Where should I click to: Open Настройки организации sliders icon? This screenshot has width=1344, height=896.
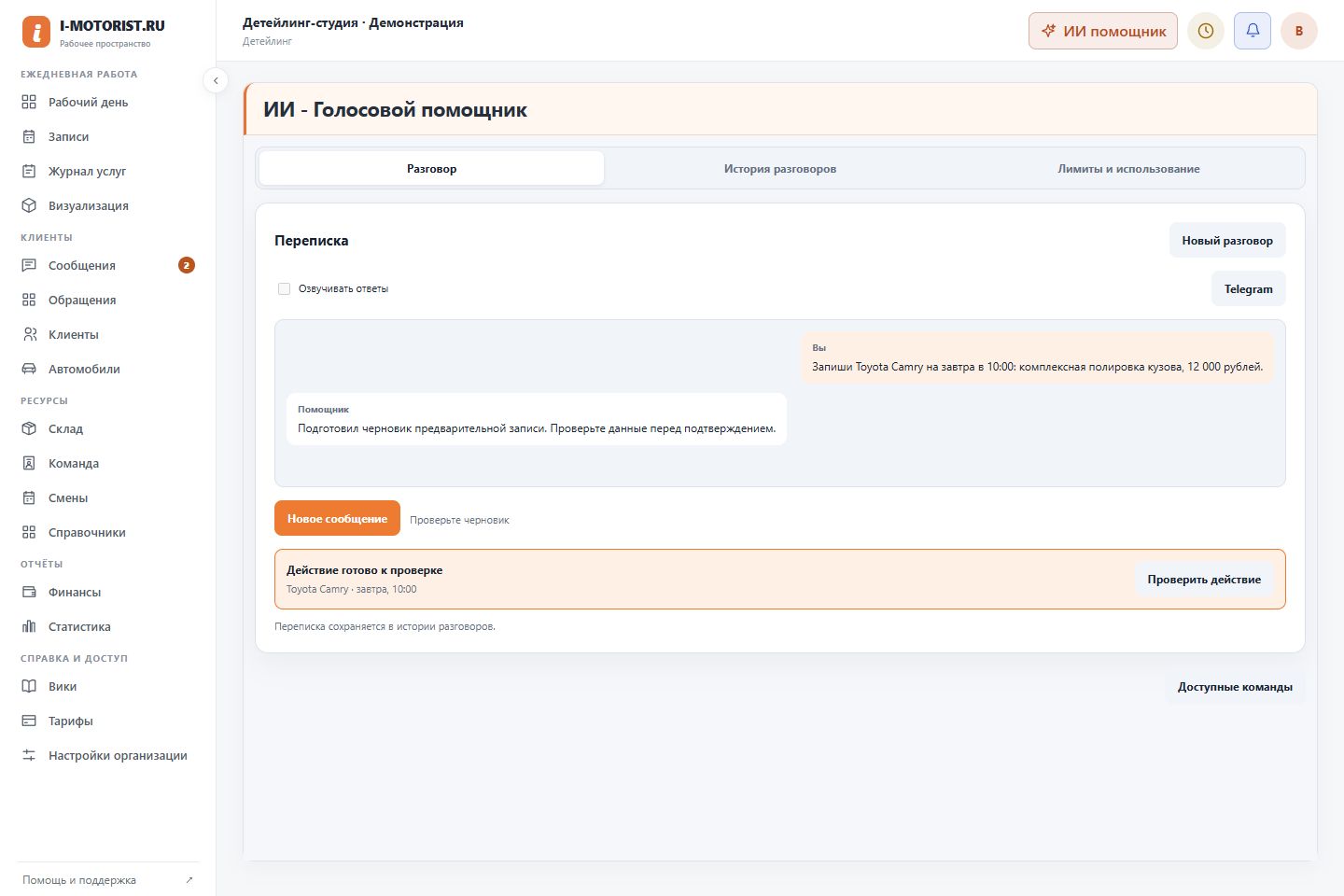(x=29, y=755)
